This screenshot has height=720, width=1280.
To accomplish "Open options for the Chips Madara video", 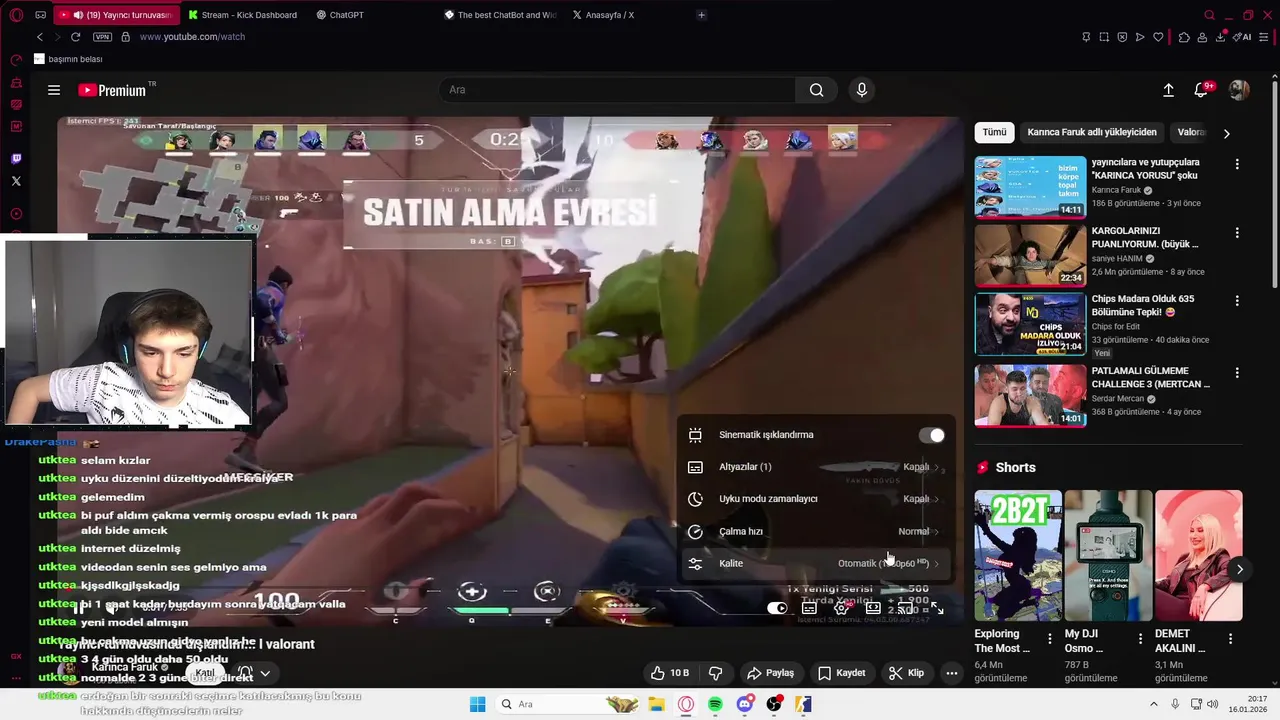I will click(1237, 300).
